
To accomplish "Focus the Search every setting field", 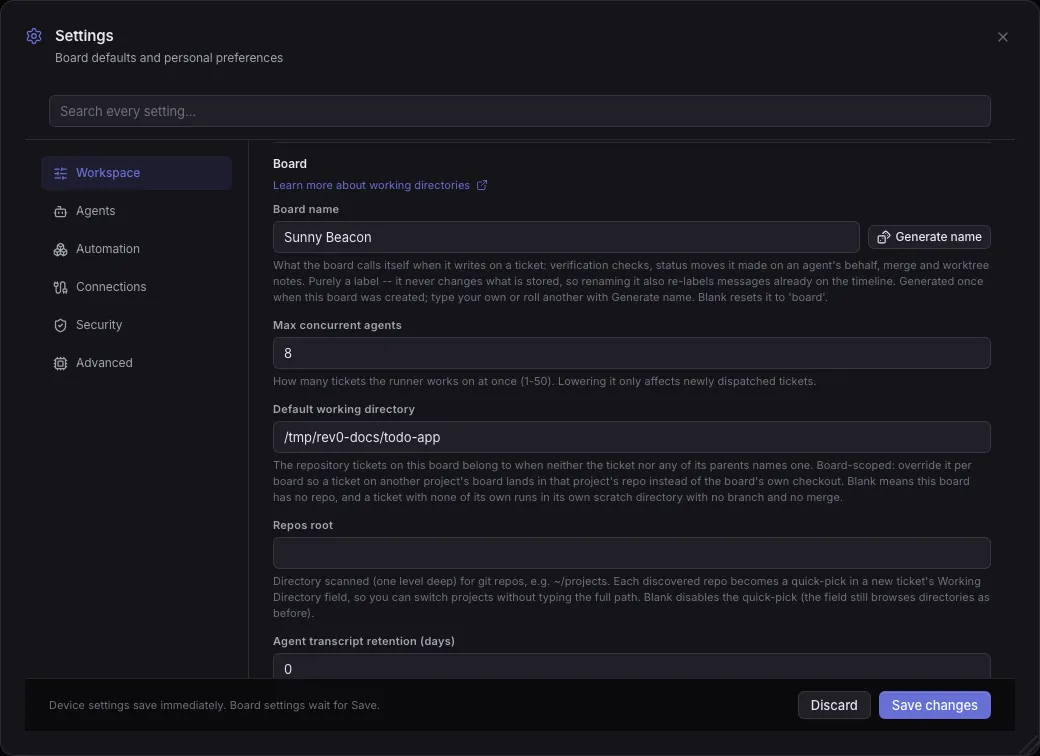I will (519, 111).
